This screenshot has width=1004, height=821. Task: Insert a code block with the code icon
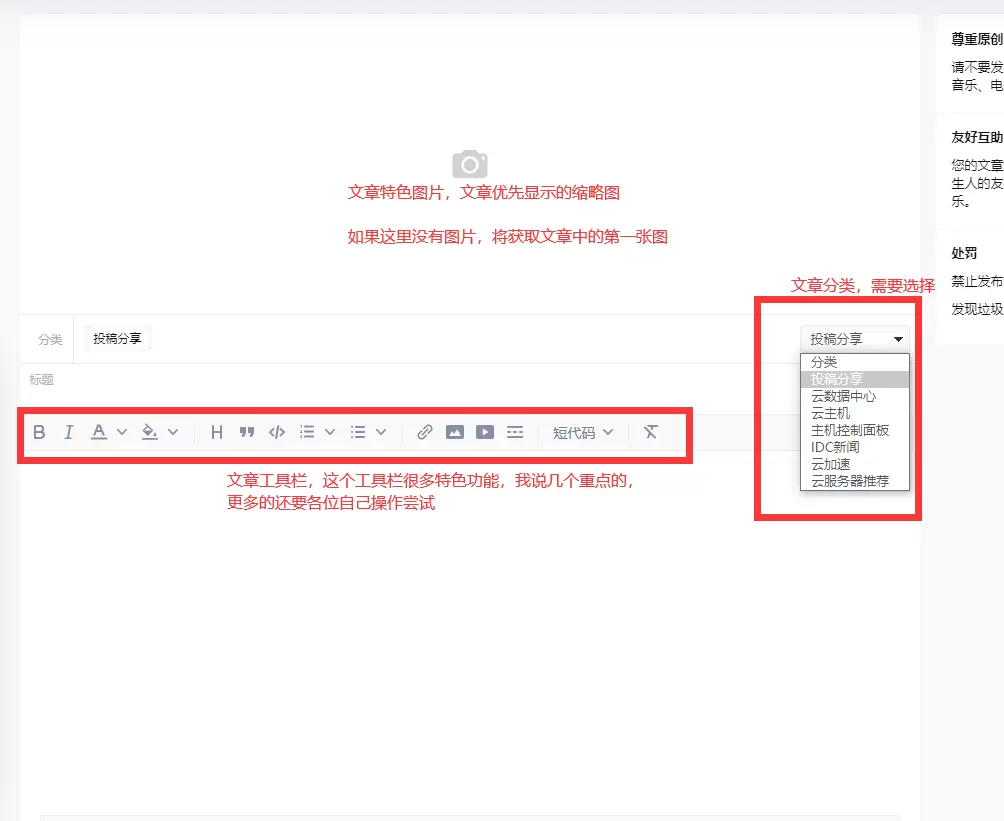tap(277, 432)
